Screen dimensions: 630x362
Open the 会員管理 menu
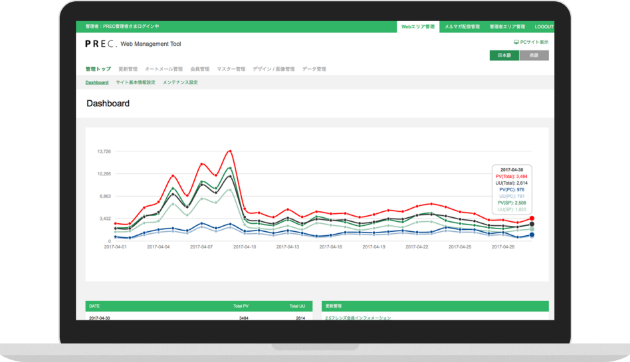pos(200,69)
